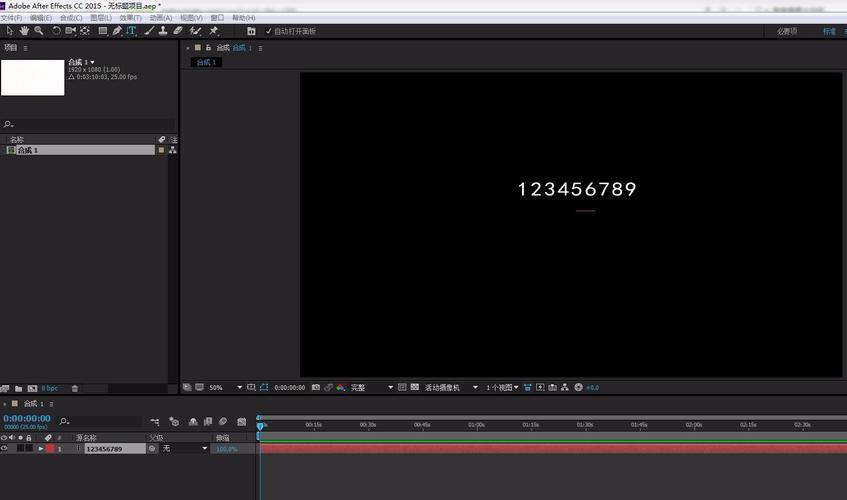Select the Pen tool
Screen dimensions: 847x500
(x=117, y=31)
